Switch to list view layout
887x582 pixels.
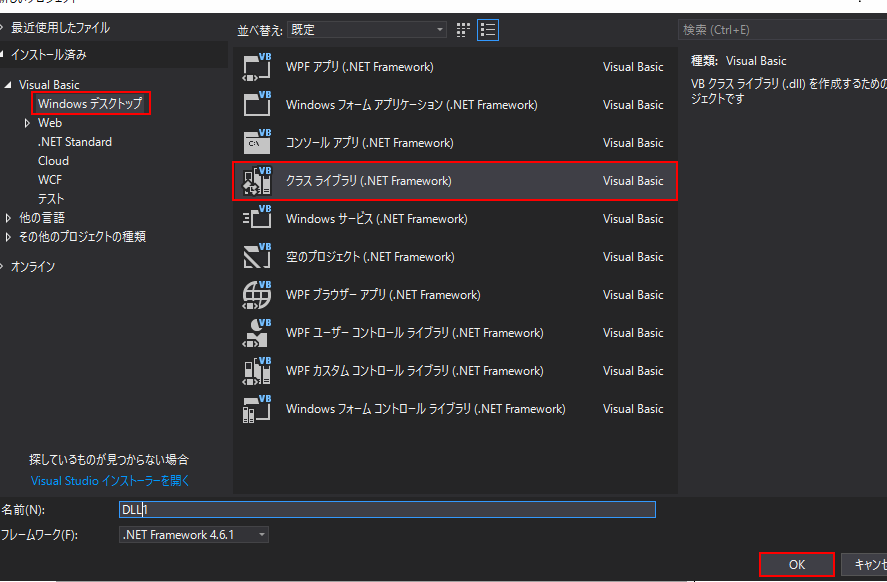[x=488, y=30]
